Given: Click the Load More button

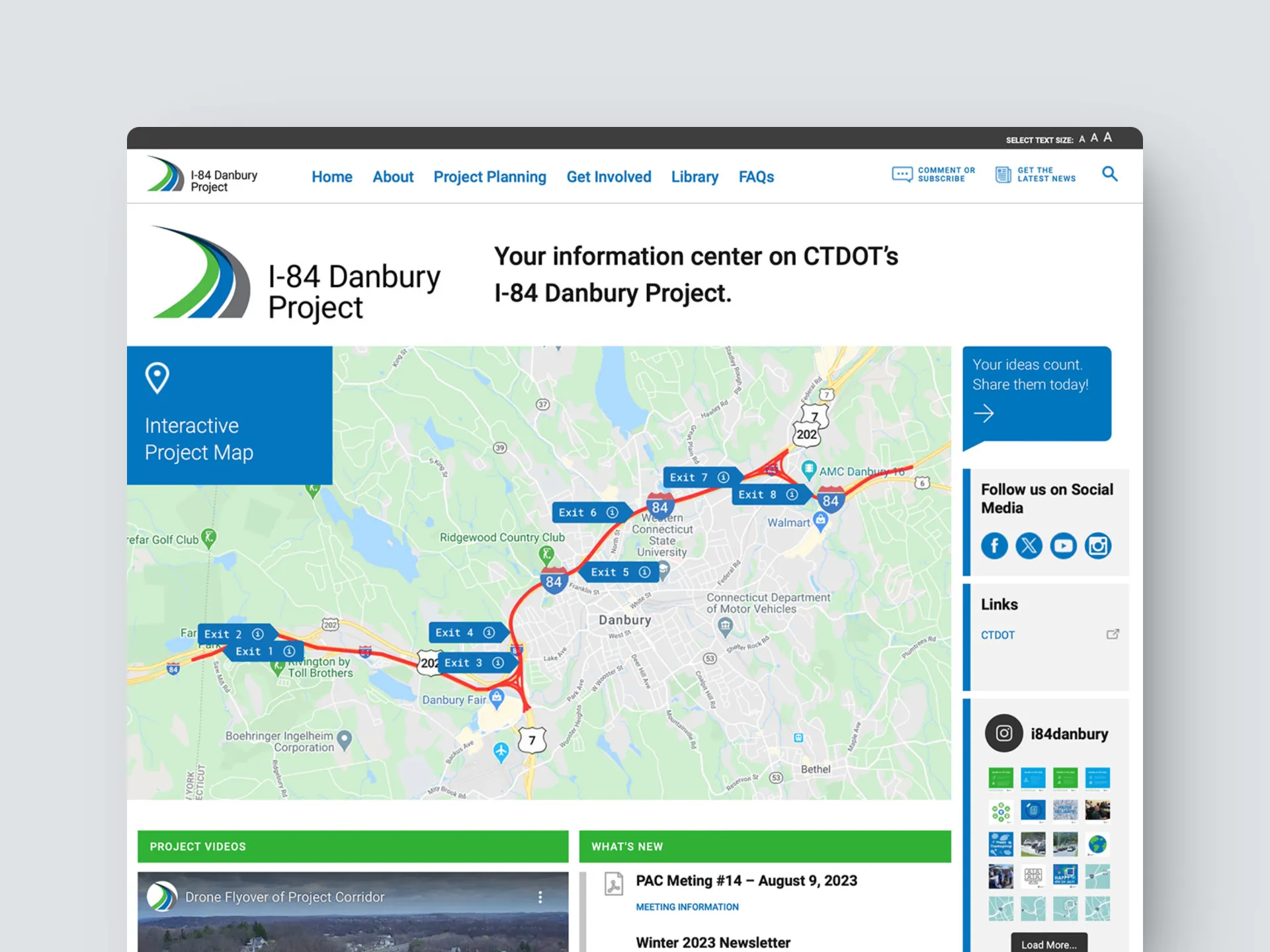Looking at the screenshot, I should point(1049,944).
